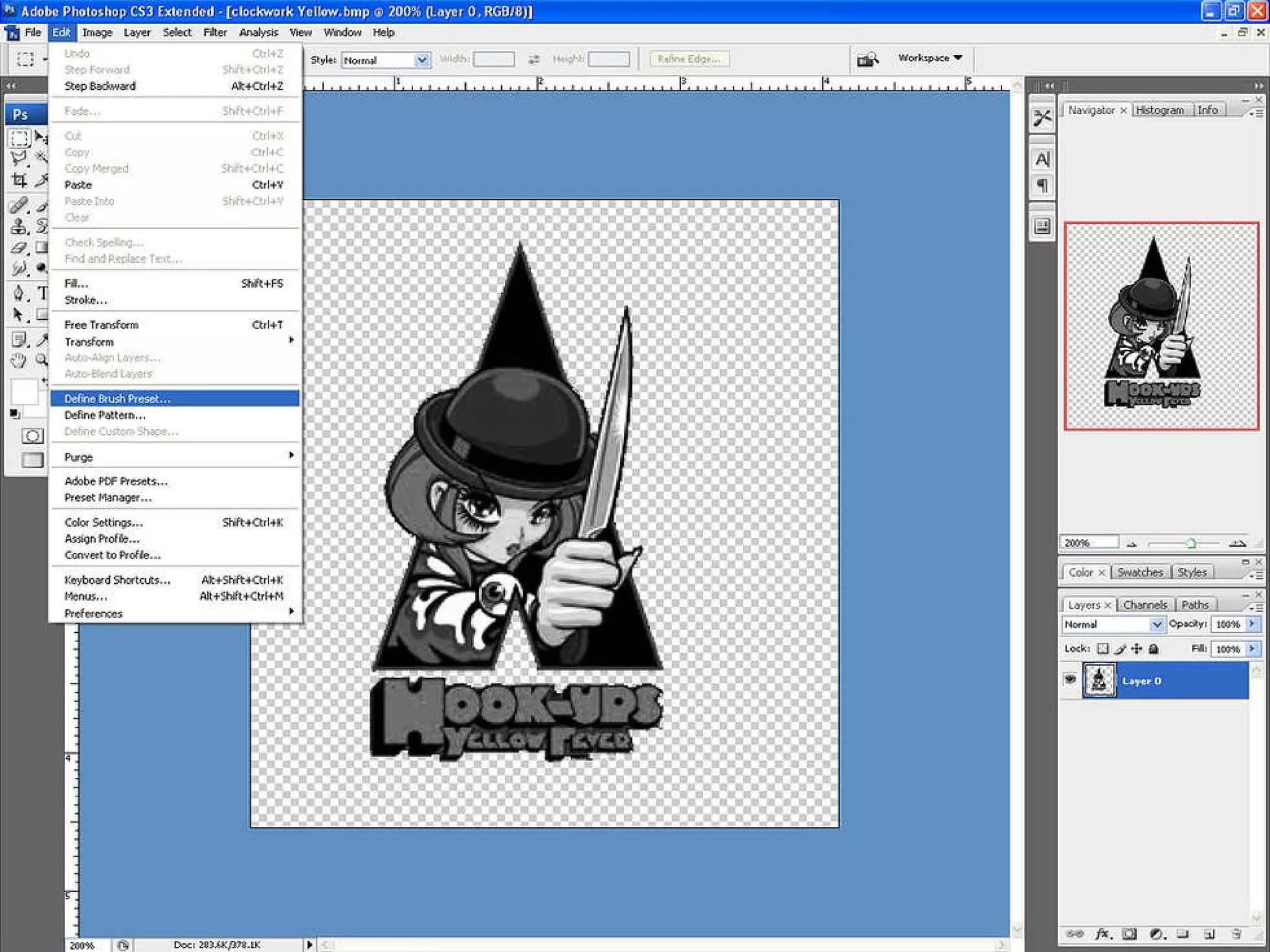Click the Navigator zoom percentage field

pyautogui.click(x=1088, y=543)
